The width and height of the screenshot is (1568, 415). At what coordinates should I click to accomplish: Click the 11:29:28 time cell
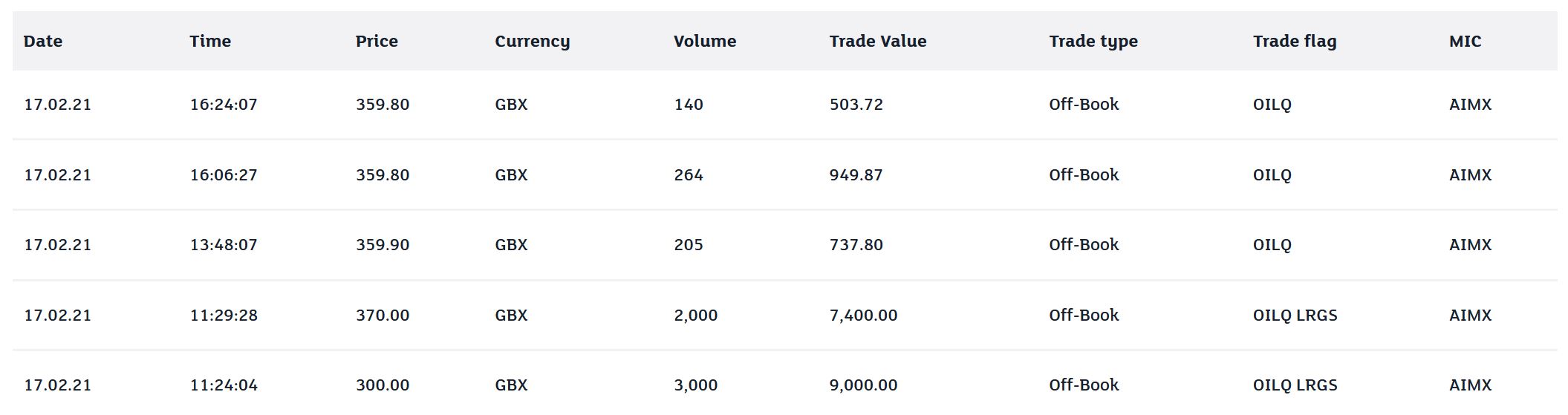tap(224, 316)
